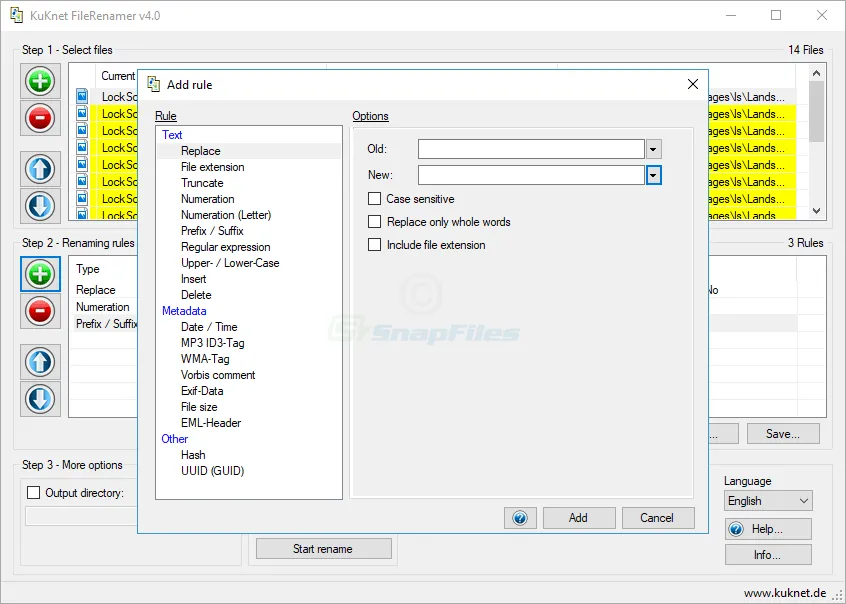846x604 pixels.
Task: Enable the Case sensitive checkbox
Action: (374, 199)
